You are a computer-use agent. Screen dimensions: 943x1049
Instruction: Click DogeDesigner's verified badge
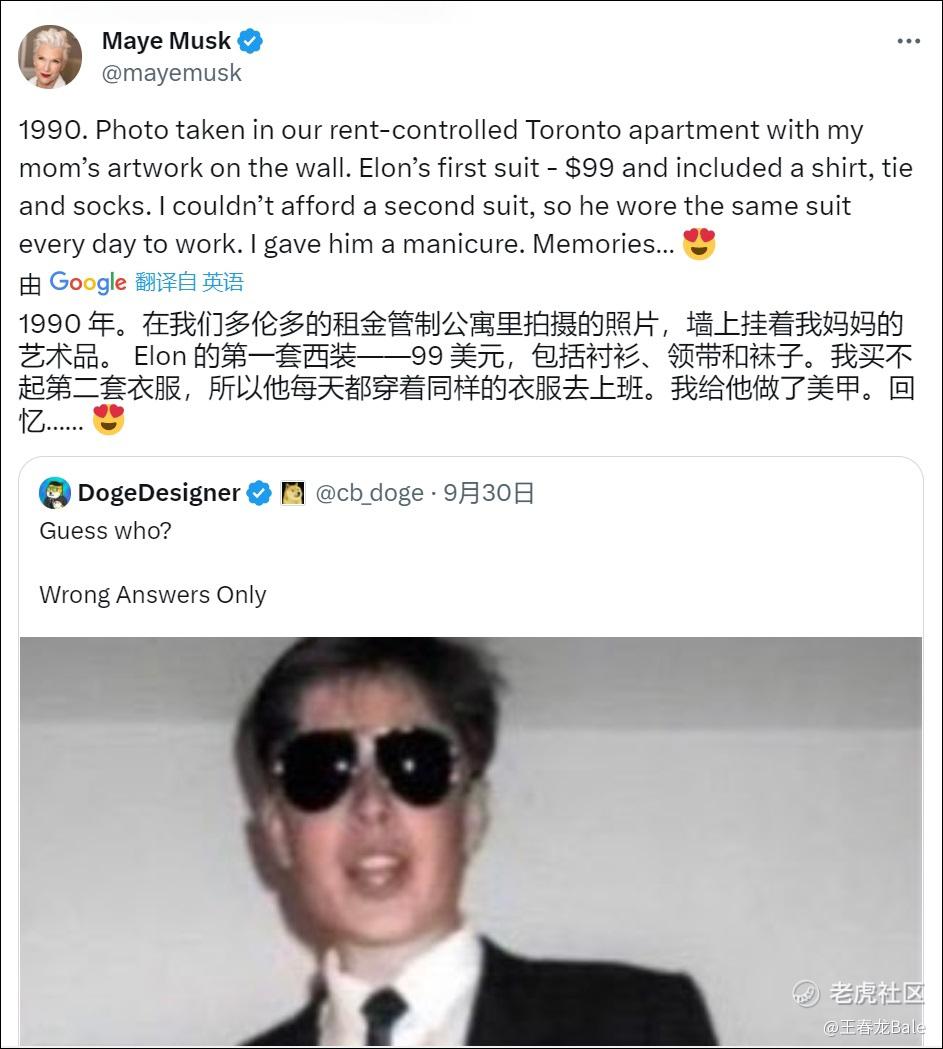259,494
